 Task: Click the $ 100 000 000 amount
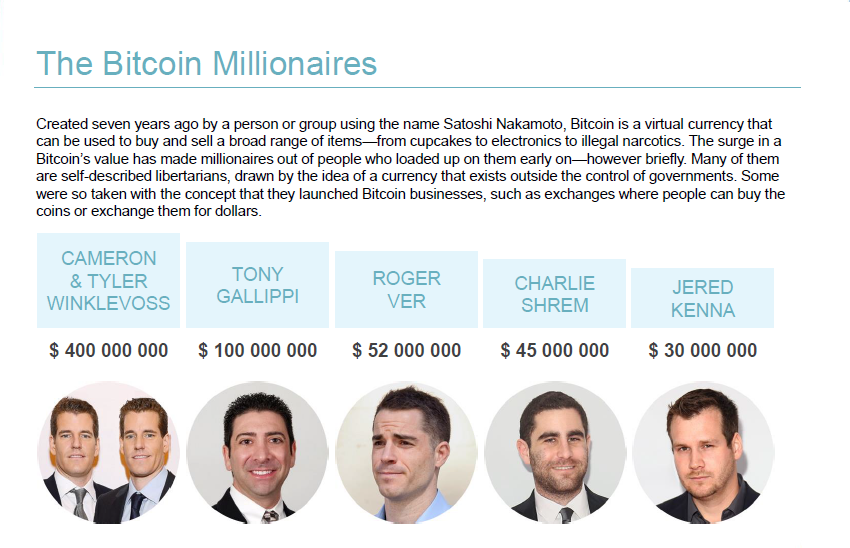pos(257,350)
